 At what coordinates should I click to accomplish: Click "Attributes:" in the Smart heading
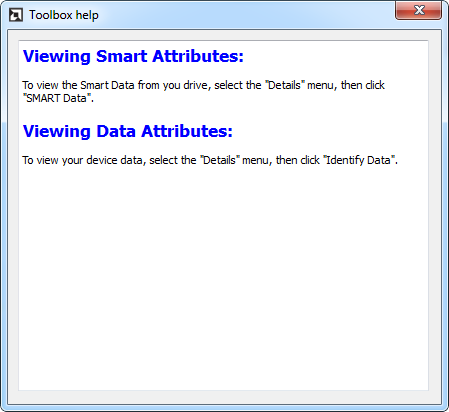click(x=198, y=56)
